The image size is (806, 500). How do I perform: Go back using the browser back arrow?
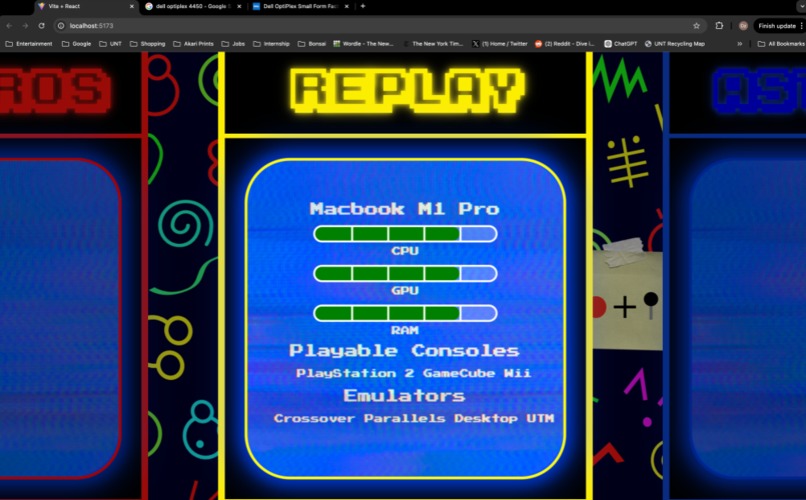[x=9, y=26]
